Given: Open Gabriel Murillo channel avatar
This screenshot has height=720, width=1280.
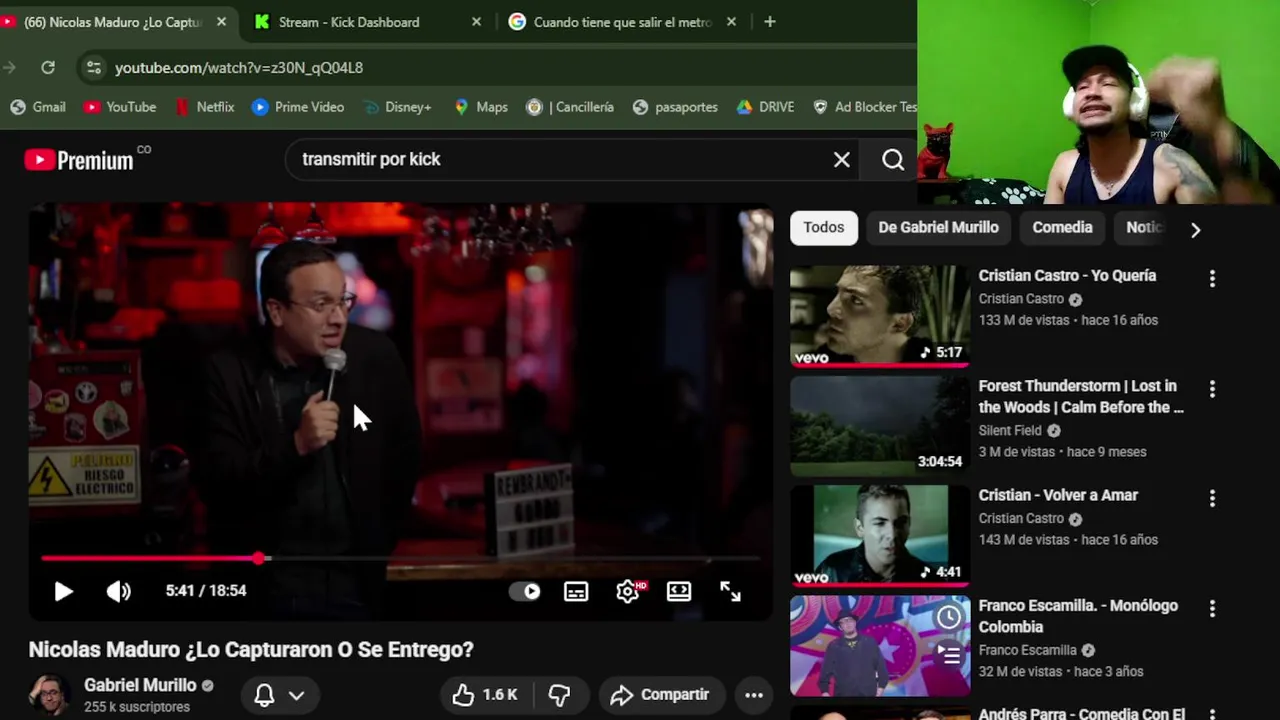Looking at the screenshot, I should pos(48,695).
